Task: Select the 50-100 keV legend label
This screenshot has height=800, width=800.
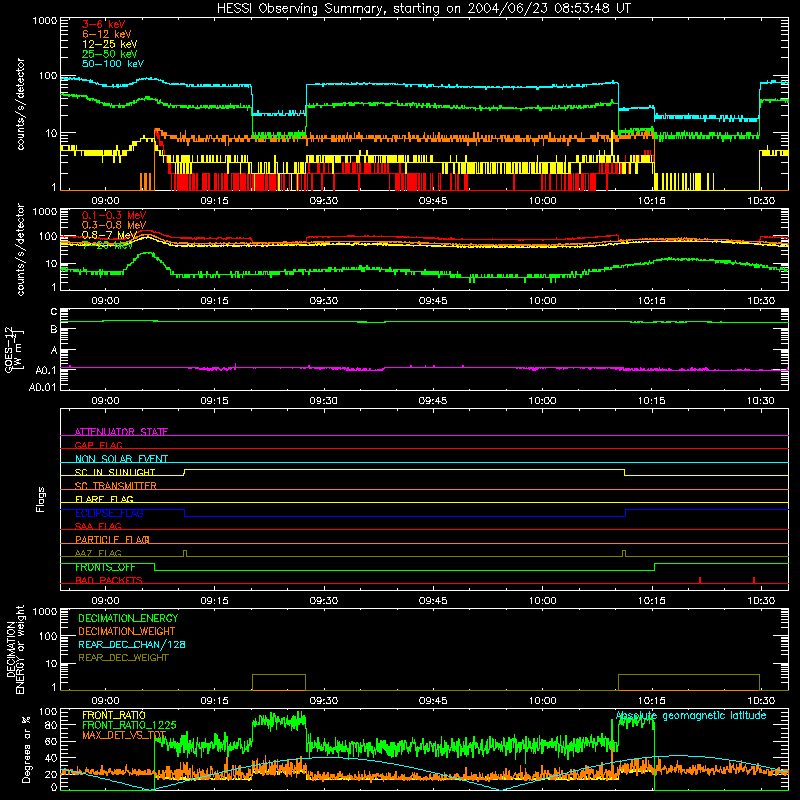Action: (112, 64)
